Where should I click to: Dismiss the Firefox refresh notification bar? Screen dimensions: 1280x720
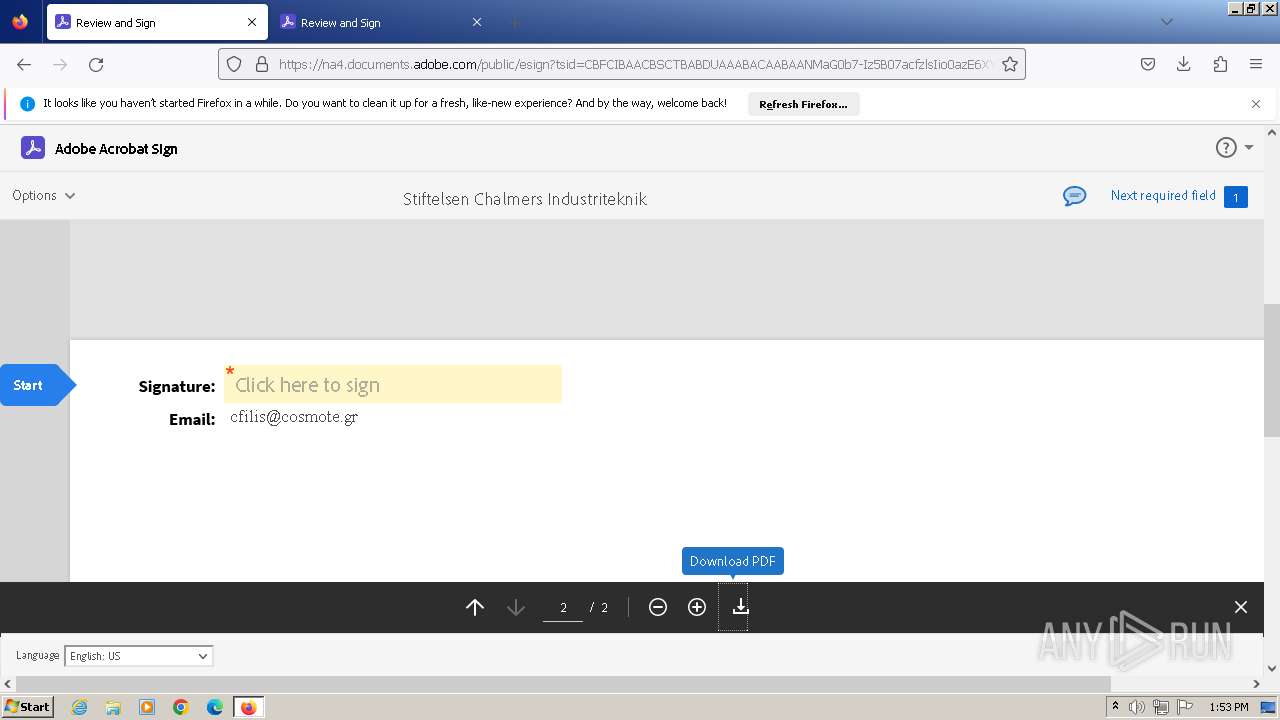[x=1256, y=104]
